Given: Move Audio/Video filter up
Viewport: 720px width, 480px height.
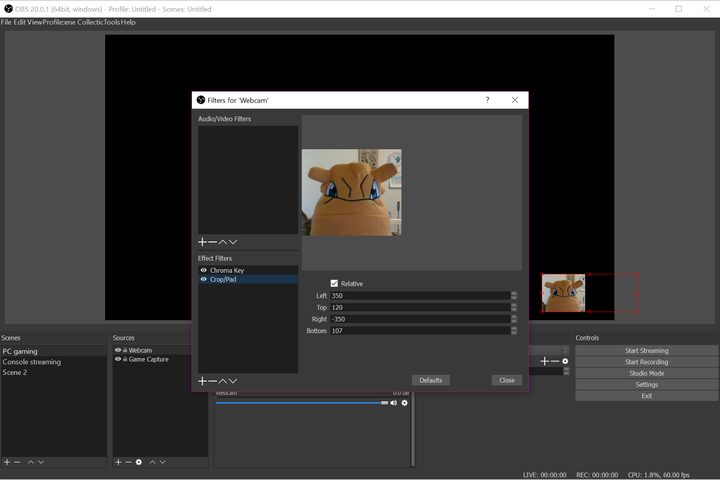Looking at the screenshot, I should tap(223, 242).
